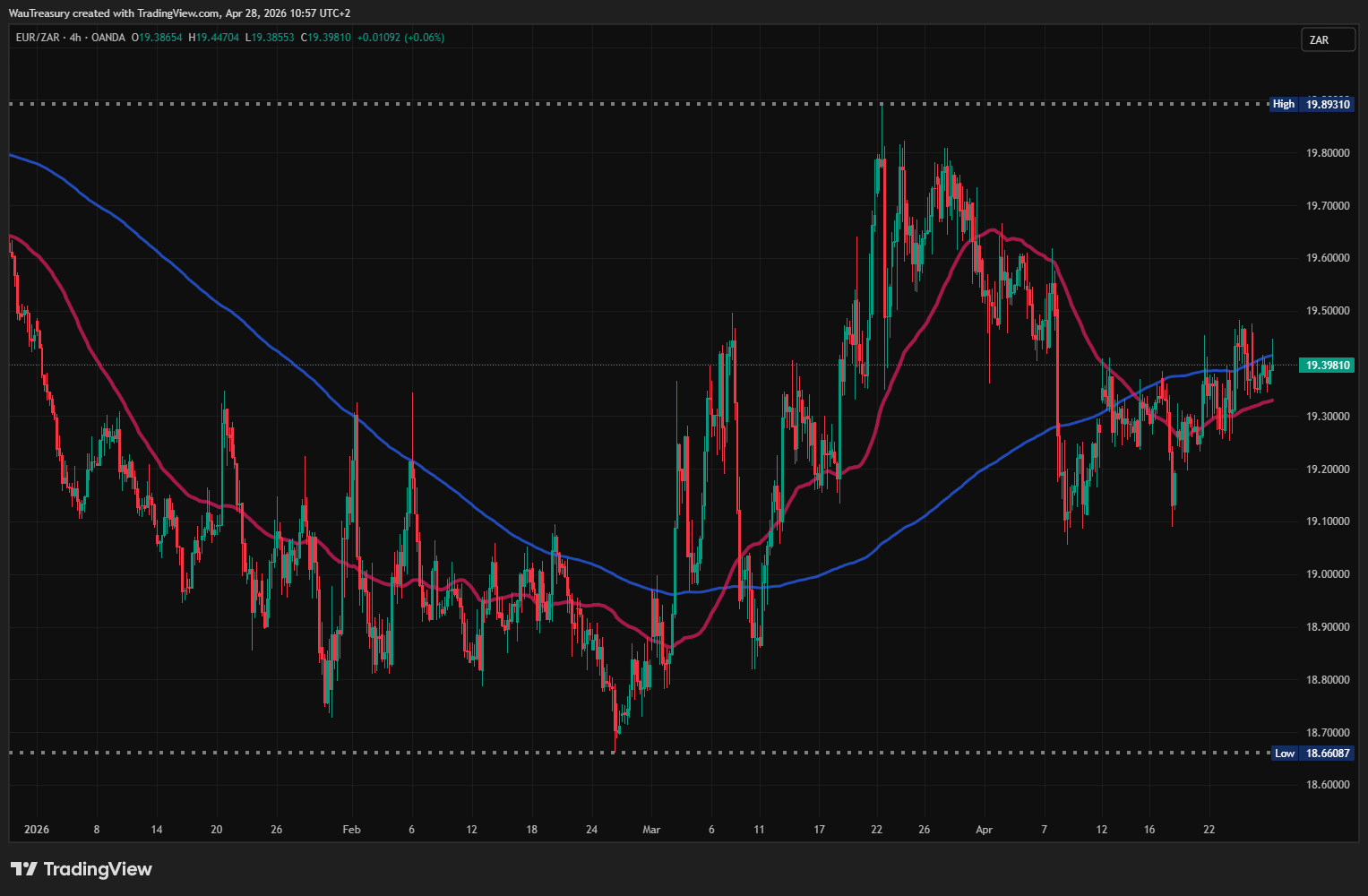Image resolution: width=1368 pixels, height=896 pixels.
Task: Click the 19.60000 price axis label
Action: (1328, 258)
